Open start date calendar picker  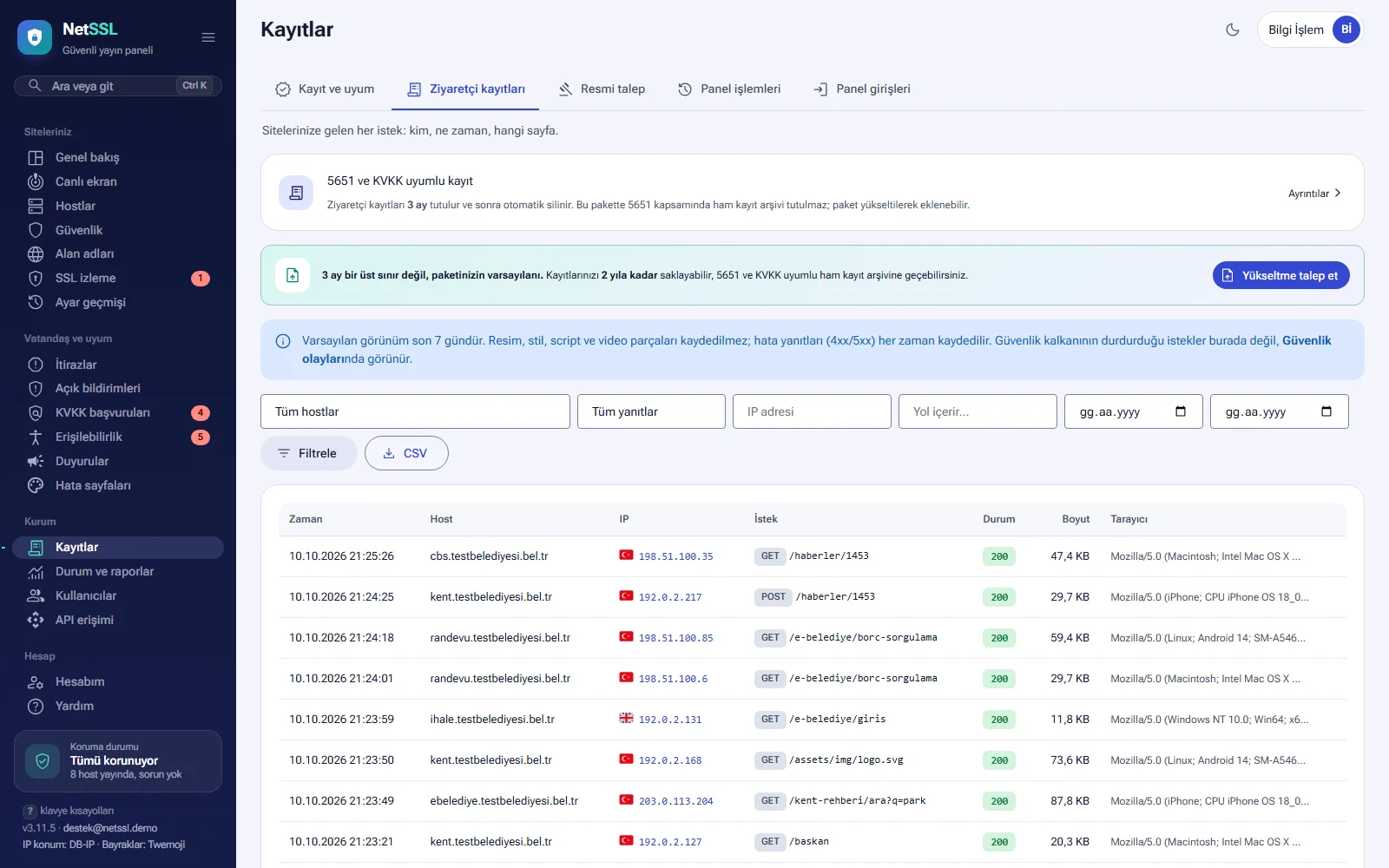[1181, 411]
